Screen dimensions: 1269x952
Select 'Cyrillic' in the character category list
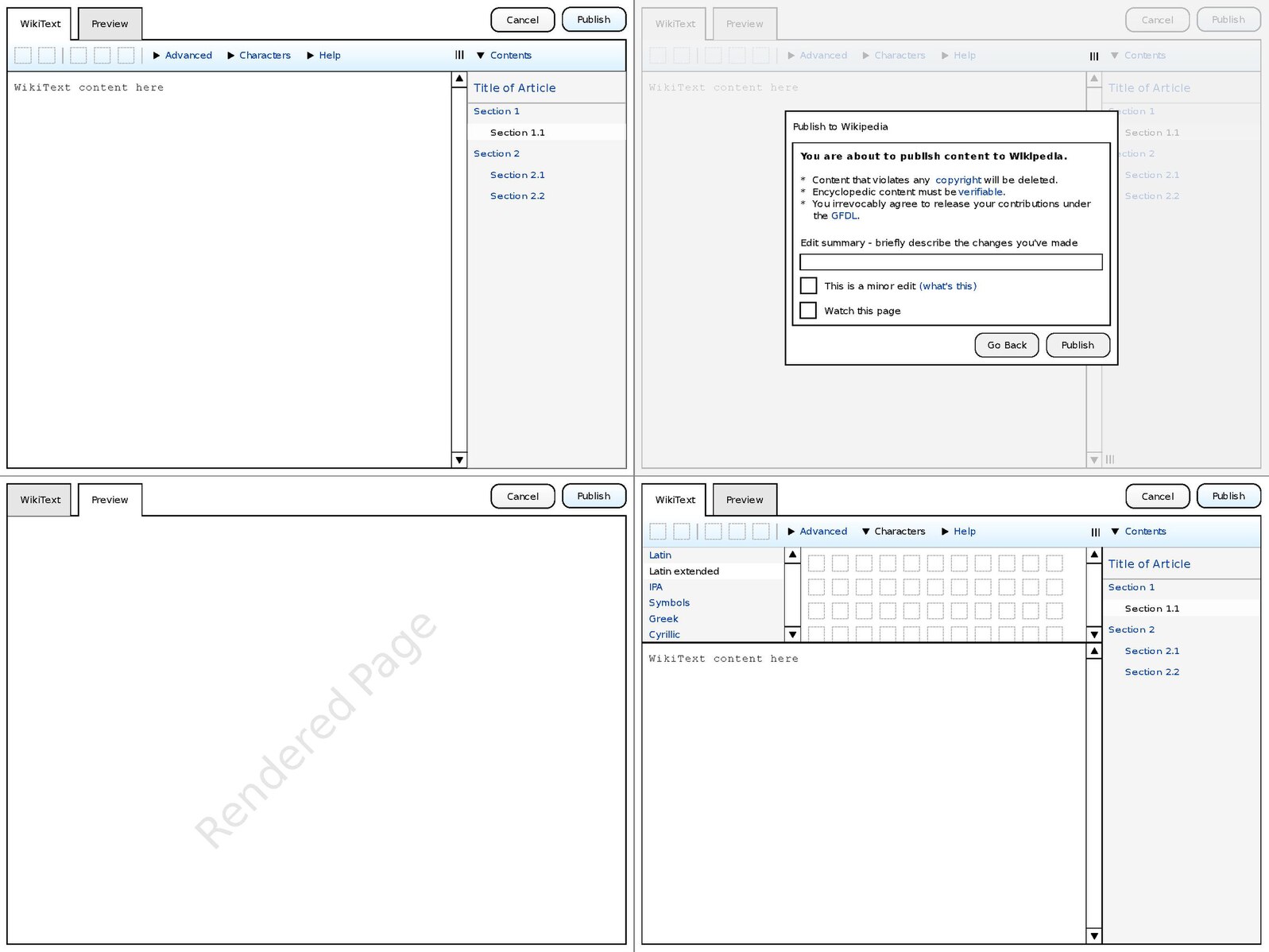click(x=714, y=634)
